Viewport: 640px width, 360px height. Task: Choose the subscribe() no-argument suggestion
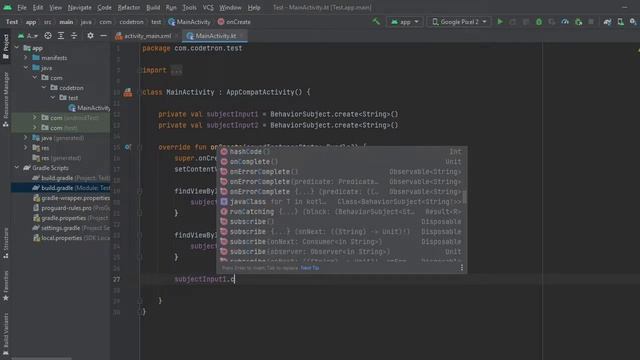pos(341,222)
